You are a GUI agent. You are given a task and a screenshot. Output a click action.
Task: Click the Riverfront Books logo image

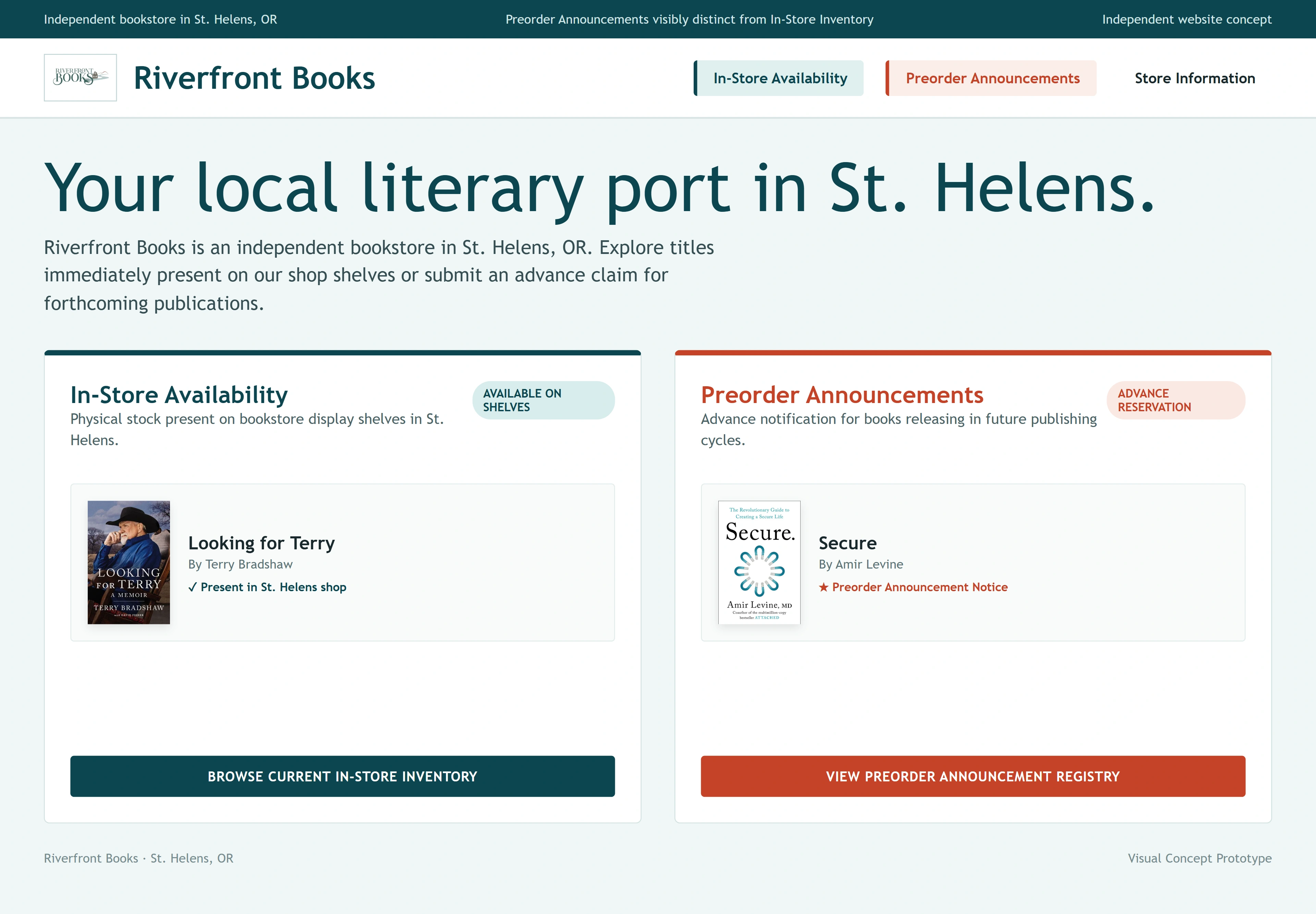tap(80, 78)
